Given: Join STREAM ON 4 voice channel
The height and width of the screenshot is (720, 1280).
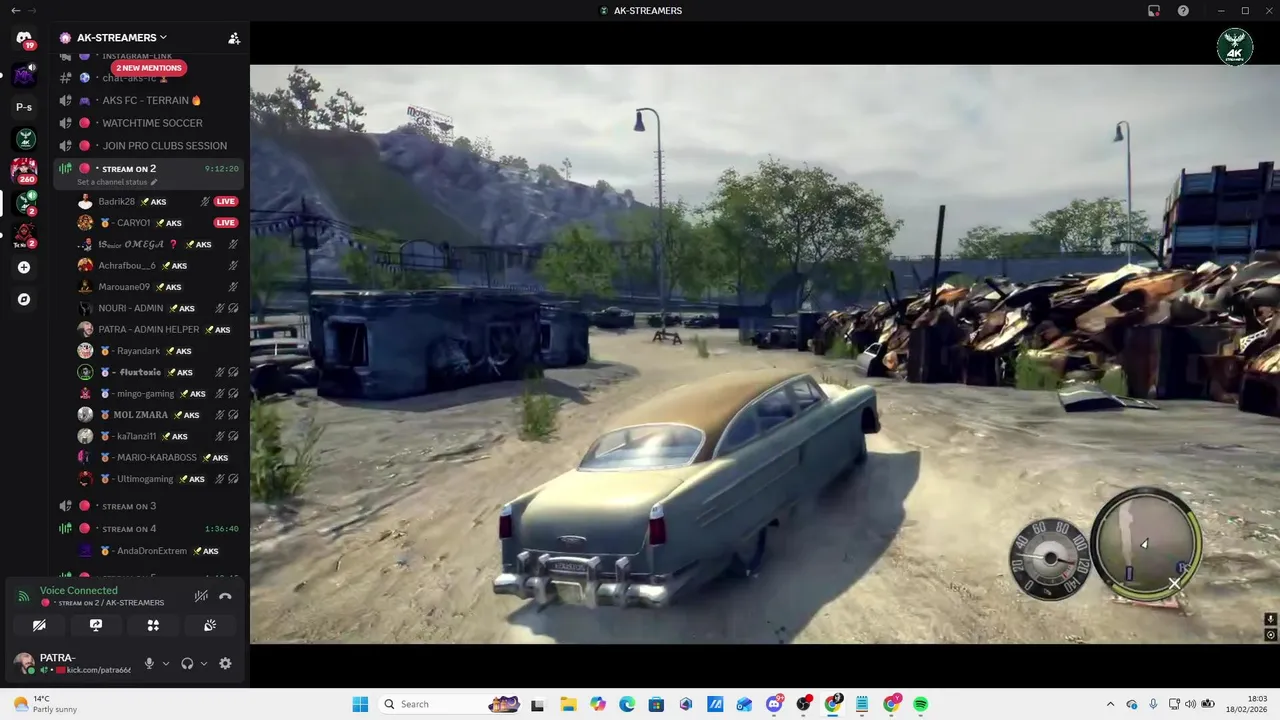Looking at the screenshot, I should 150,529.
